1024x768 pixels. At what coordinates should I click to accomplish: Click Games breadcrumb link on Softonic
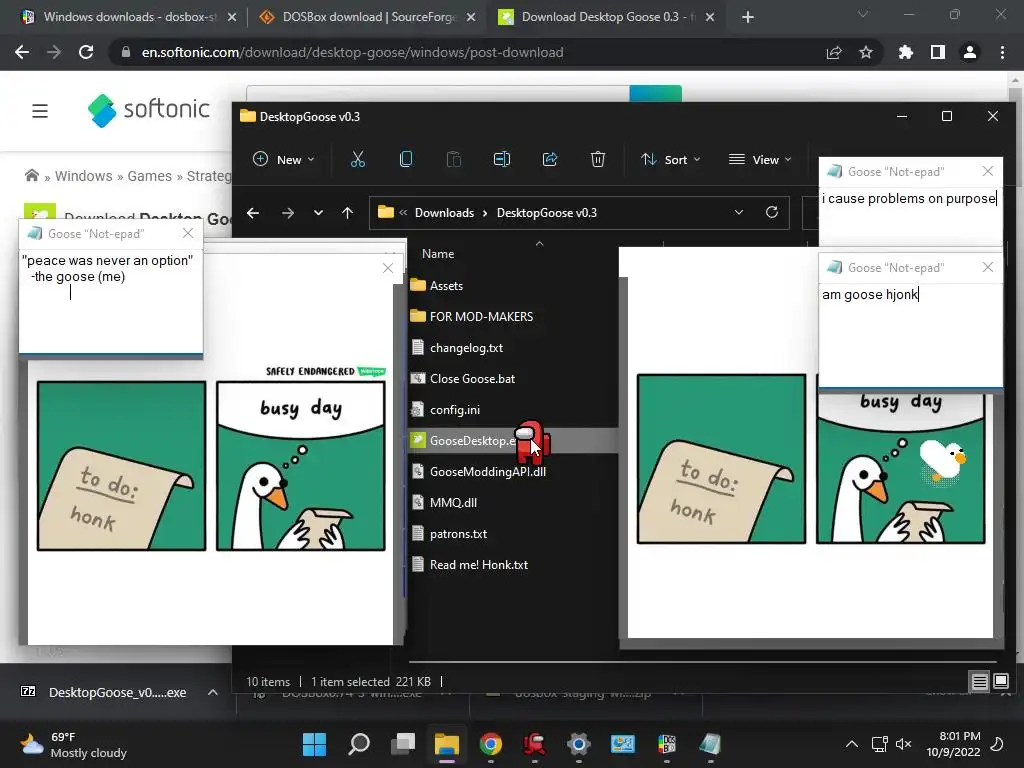[150, 176]
